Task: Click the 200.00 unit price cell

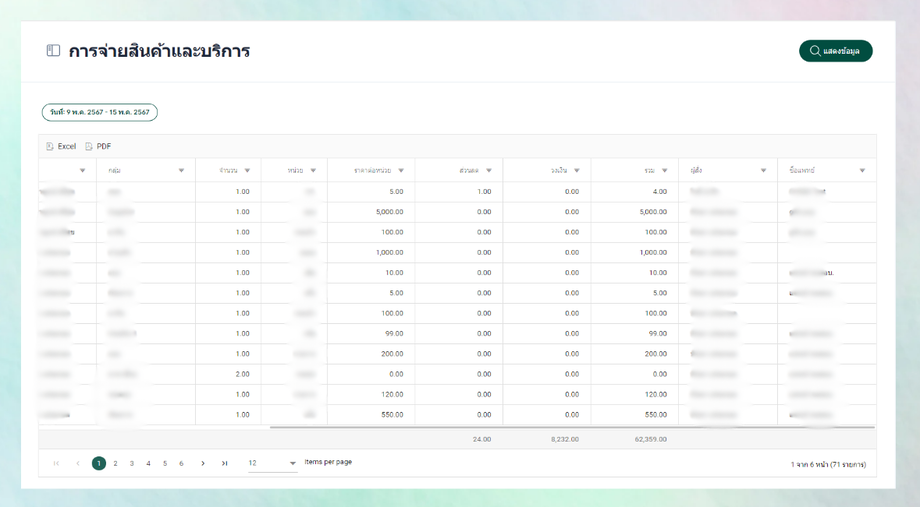Action: (x=392, y=354)
